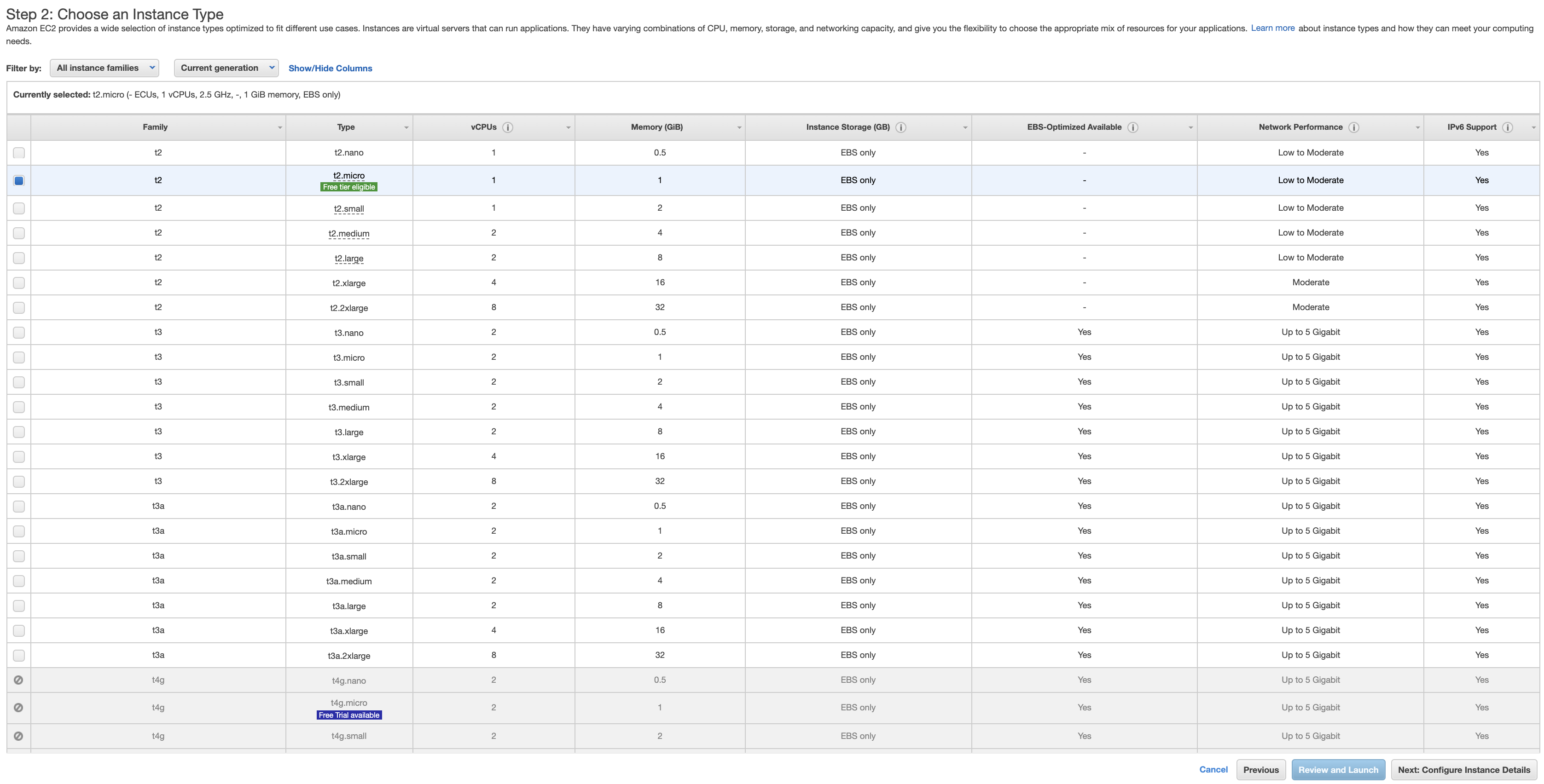Viewport: 1544px width, 784px height.
Task: Click Network Performance info icon
Action: click(x=1353, y=127)
